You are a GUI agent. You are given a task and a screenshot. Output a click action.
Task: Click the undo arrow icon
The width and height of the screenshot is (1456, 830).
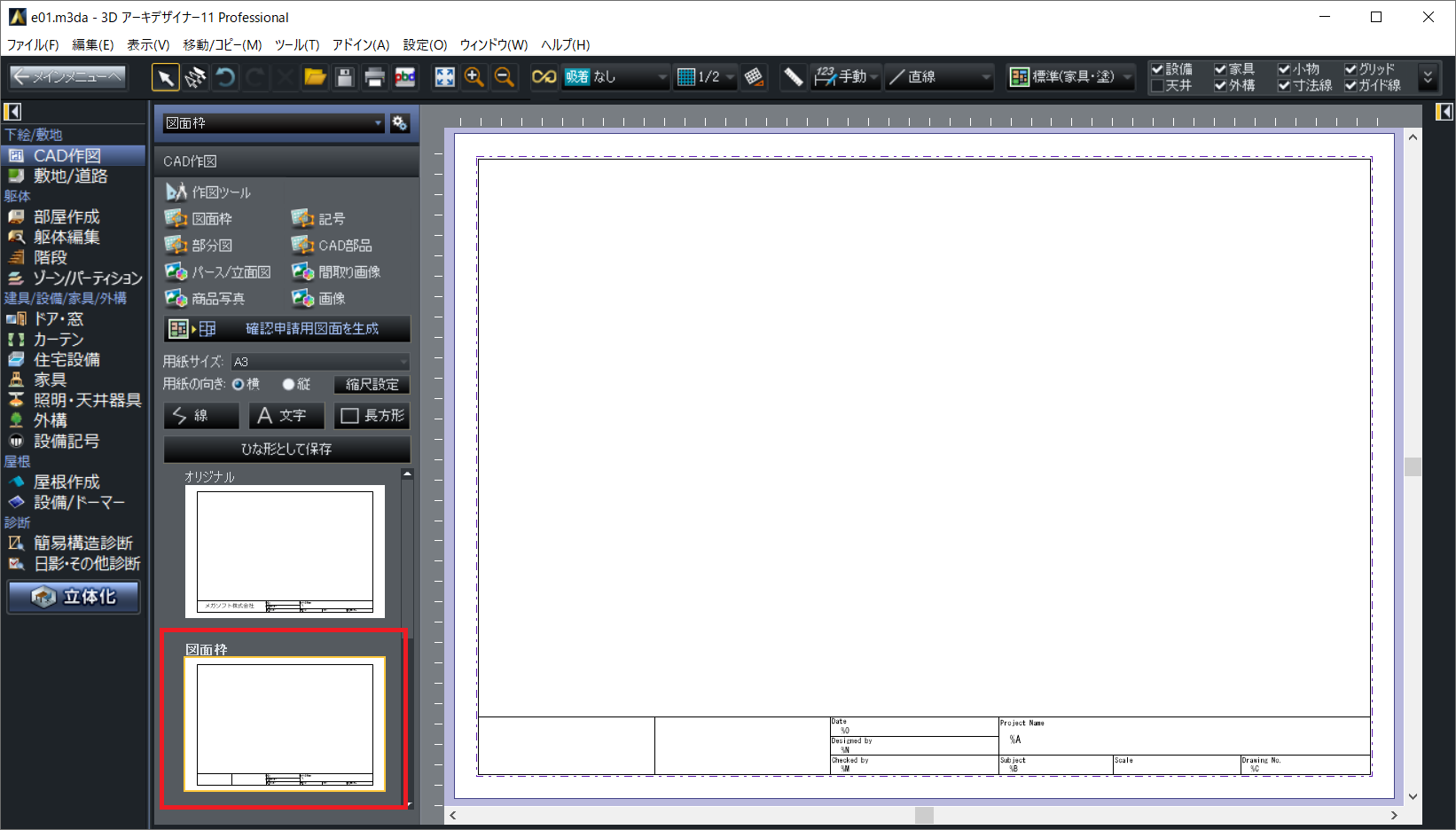(x=225, y=78)
